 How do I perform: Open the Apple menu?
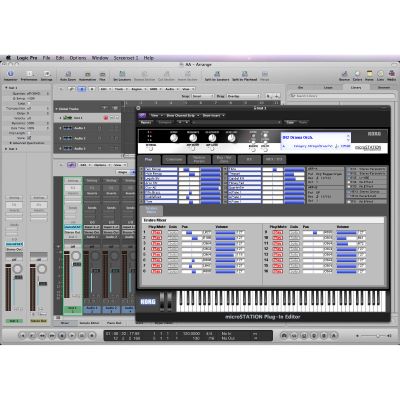pos(8,58)
